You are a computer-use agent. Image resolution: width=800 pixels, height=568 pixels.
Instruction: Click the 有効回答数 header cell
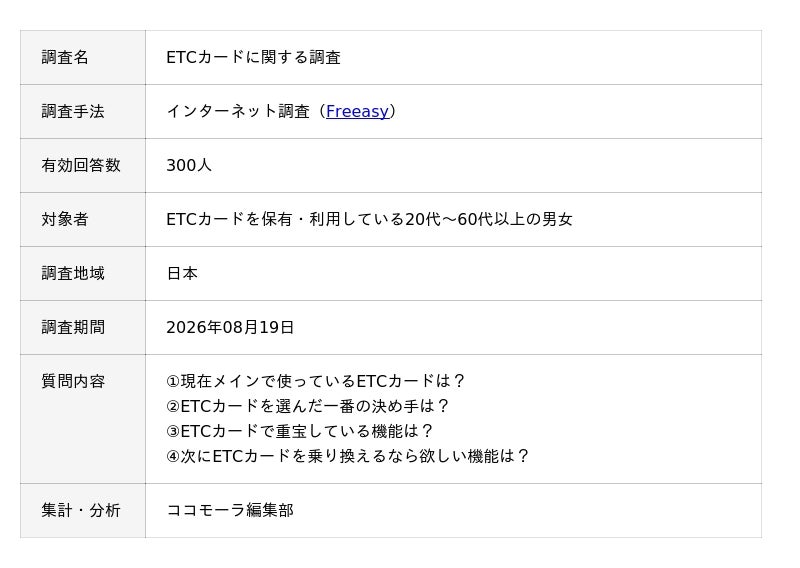pos(83,165)
